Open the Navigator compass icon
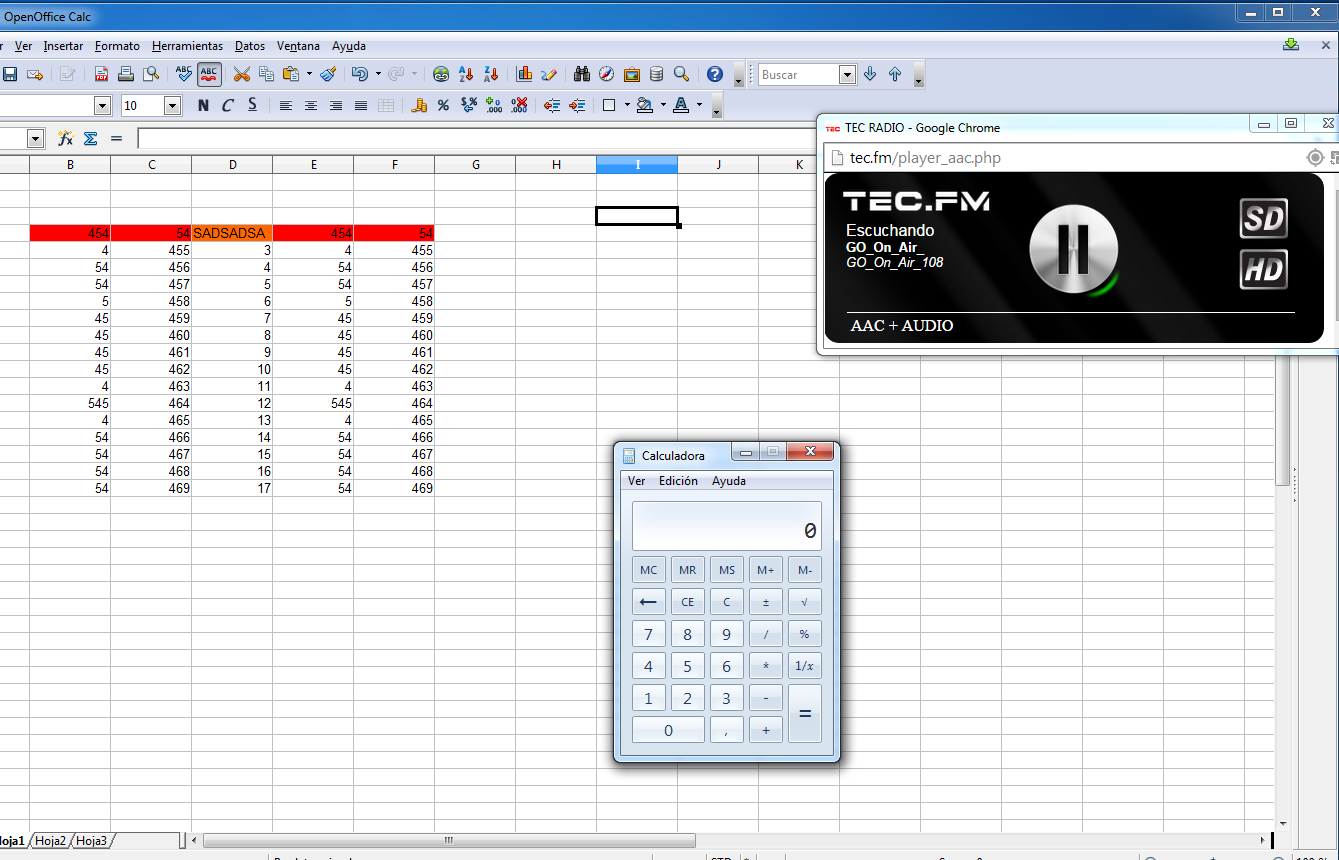 pos(607,74)
